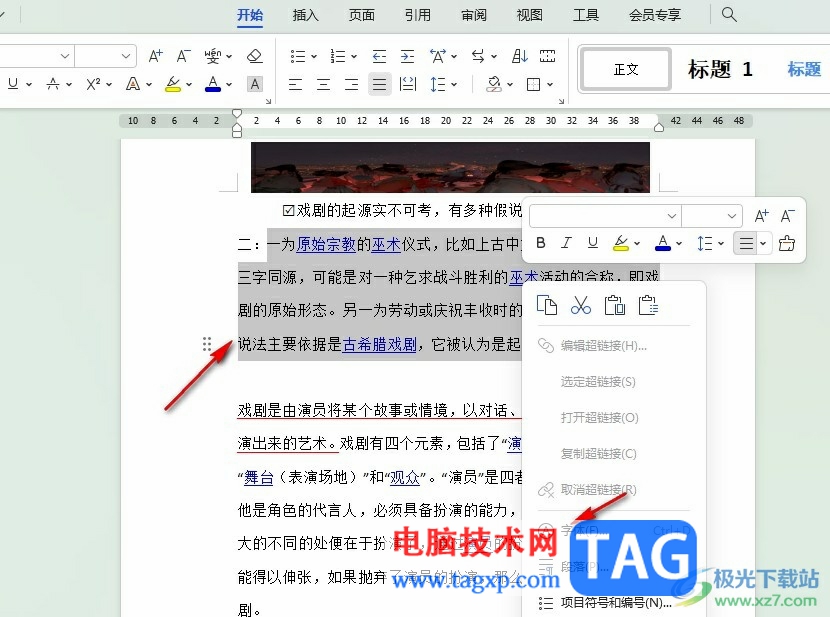Switch to the 视图 tab

click(x=530, y=15)
